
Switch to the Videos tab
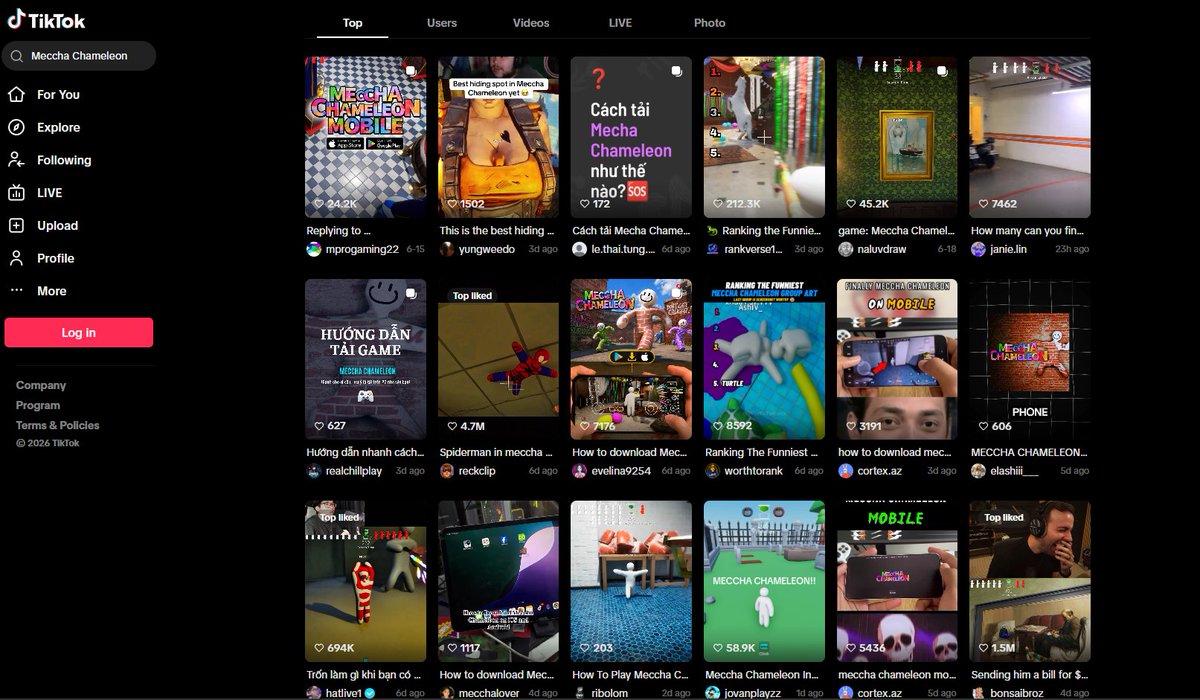pyautogui.click(x=531, y=23)
